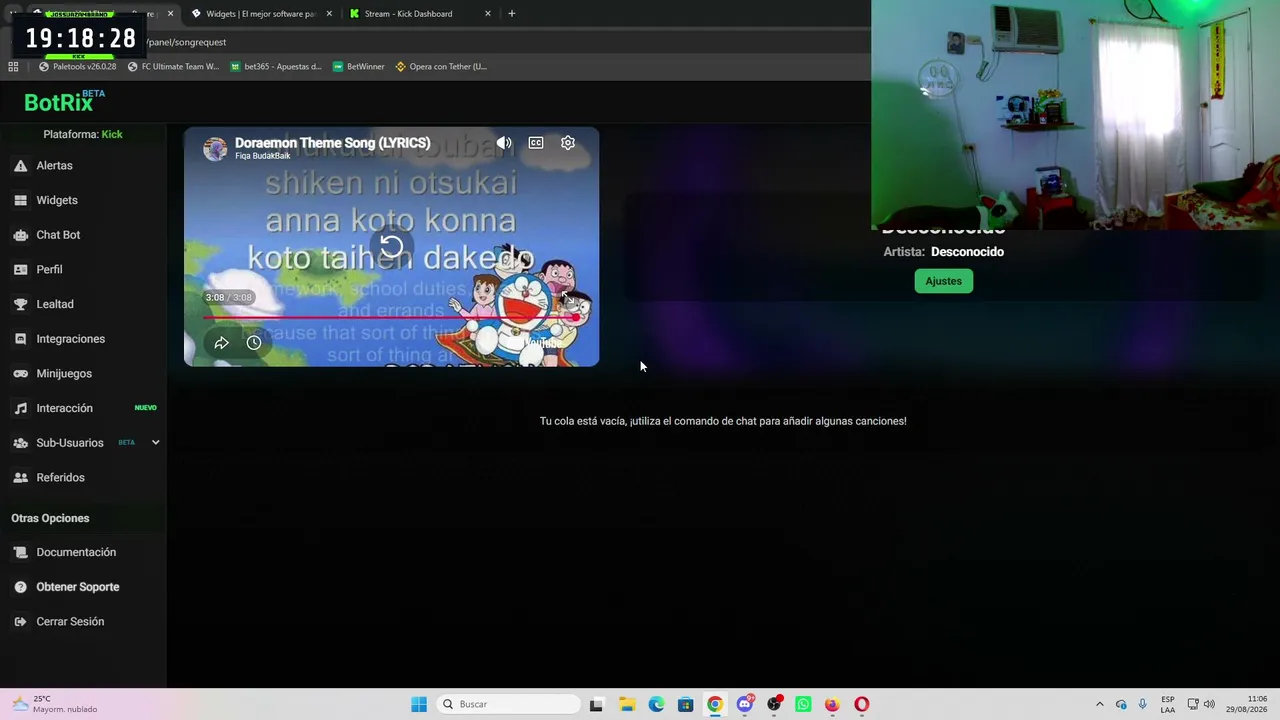Open the Alertas sidebar section
1280x720 pixels.
(x=54, y=165)
